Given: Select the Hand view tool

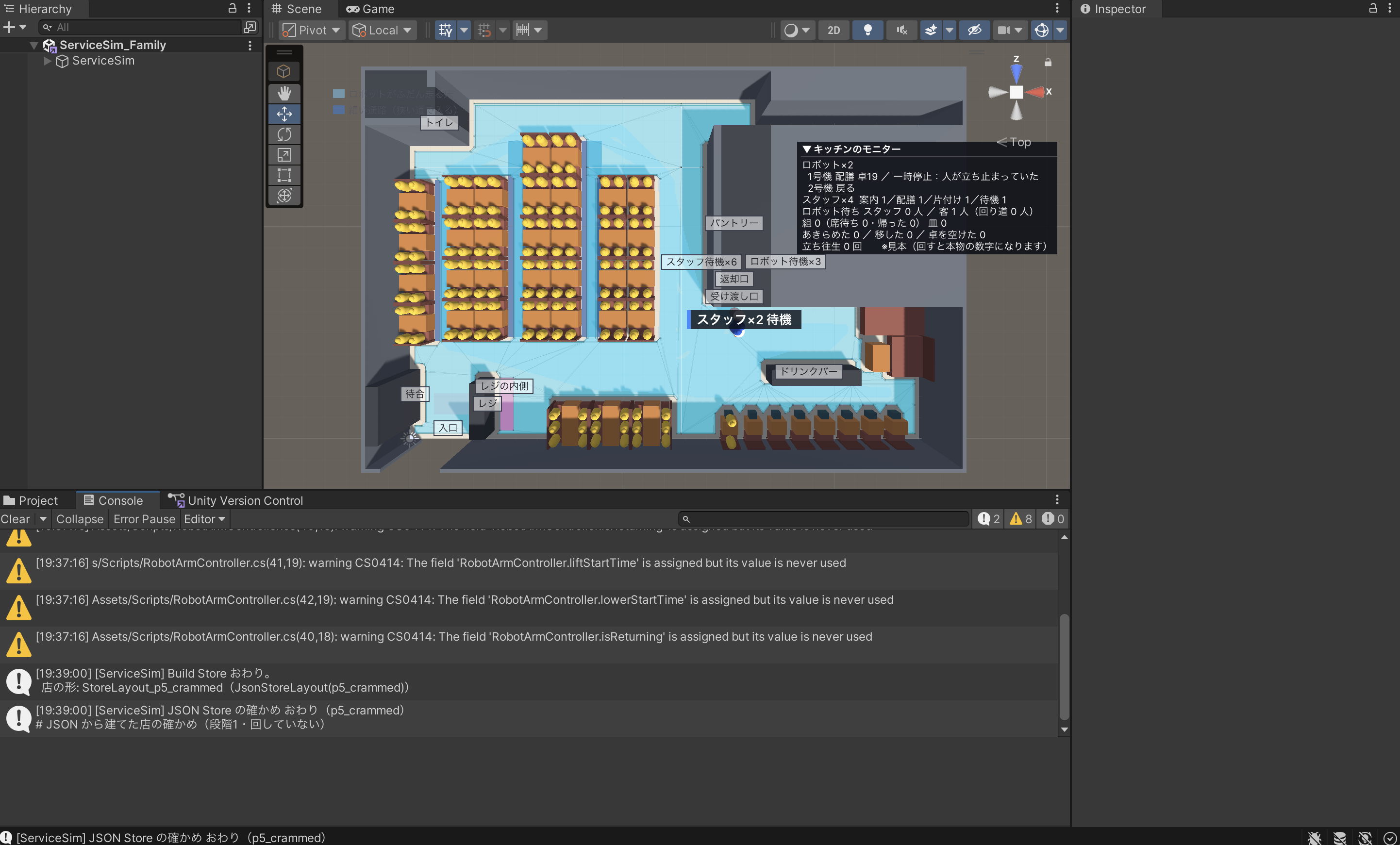Looking at the screenshot, I should [284, 93].
